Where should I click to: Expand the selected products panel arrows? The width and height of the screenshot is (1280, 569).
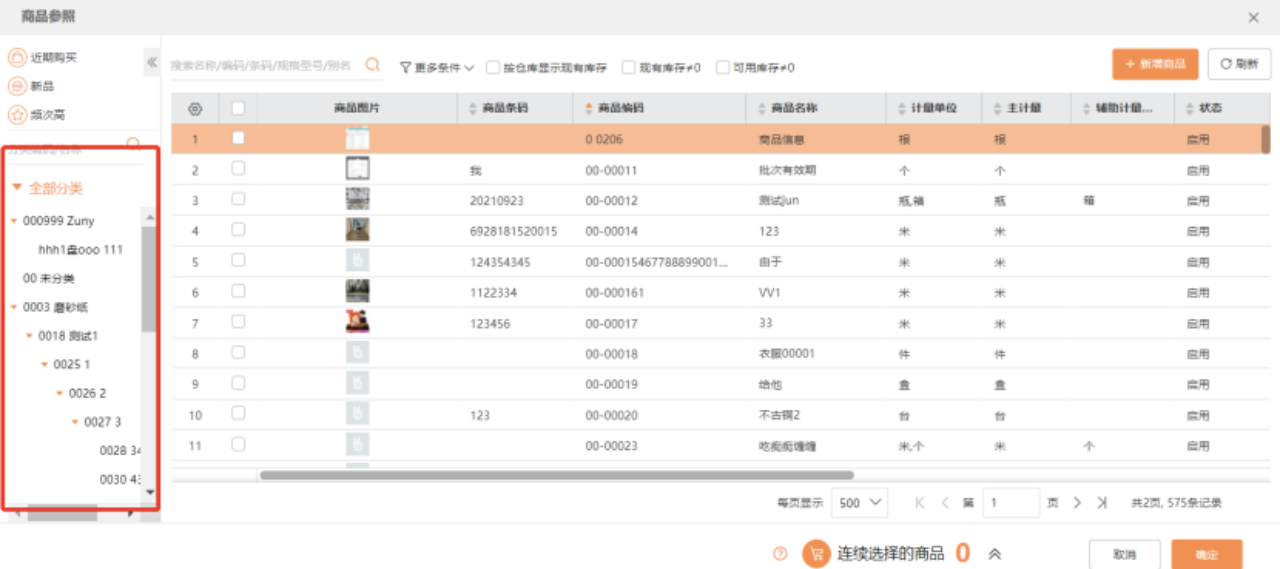coord(995,554)
